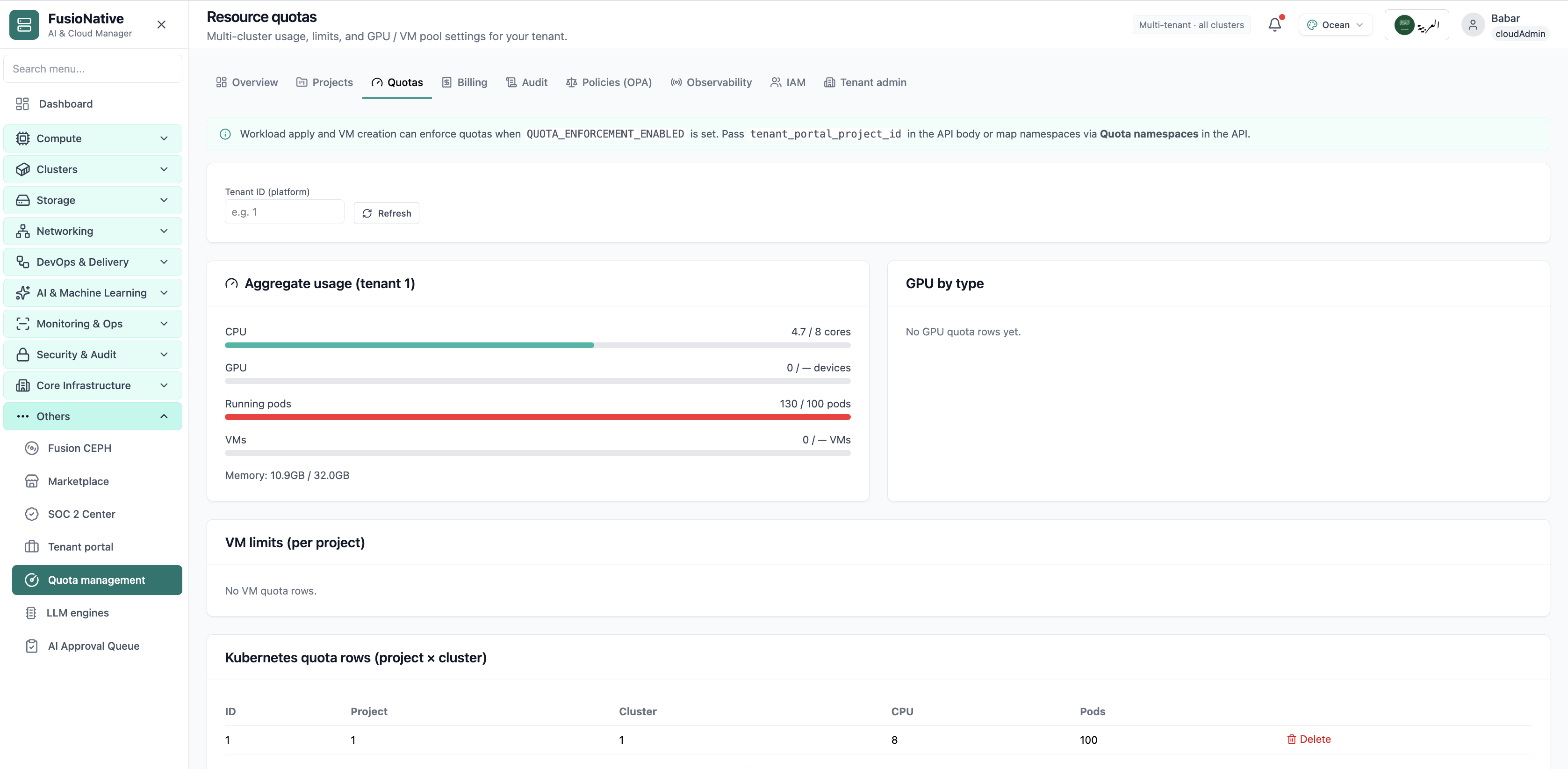Open the Ocean theme dropdown
Screen dimensions: 1568x769
pos(1336,25)
